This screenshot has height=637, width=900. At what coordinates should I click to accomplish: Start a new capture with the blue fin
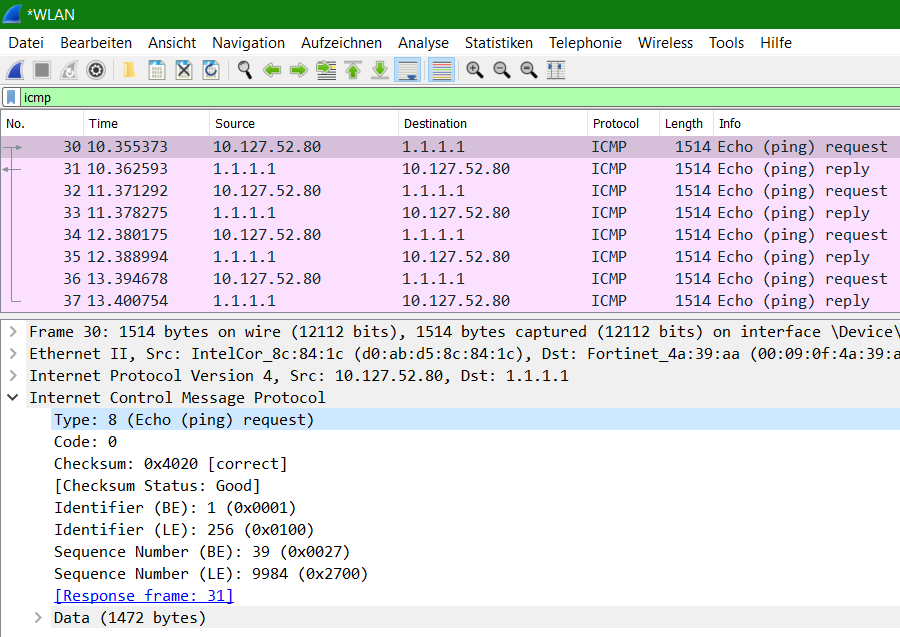click(x=17, y=70)
